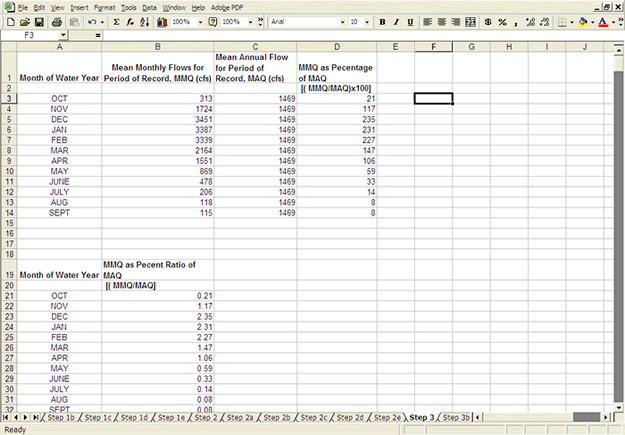The height and width of the screenshot is (435, 625).
Task: Apply Currency Style with dollar icon
Action: click(488, 21)
